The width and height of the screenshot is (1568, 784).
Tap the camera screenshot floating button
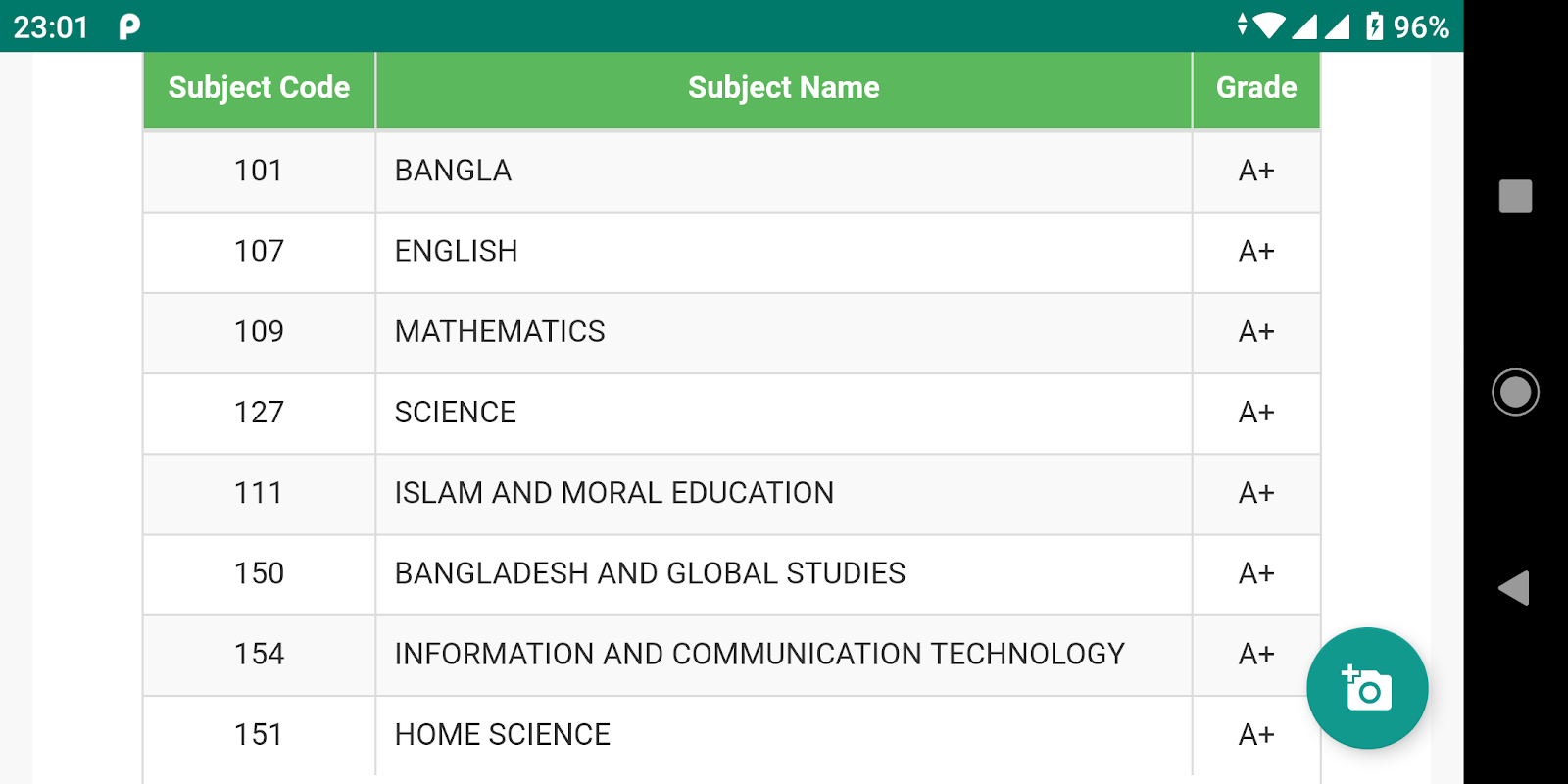click(x=1366, y=688)
